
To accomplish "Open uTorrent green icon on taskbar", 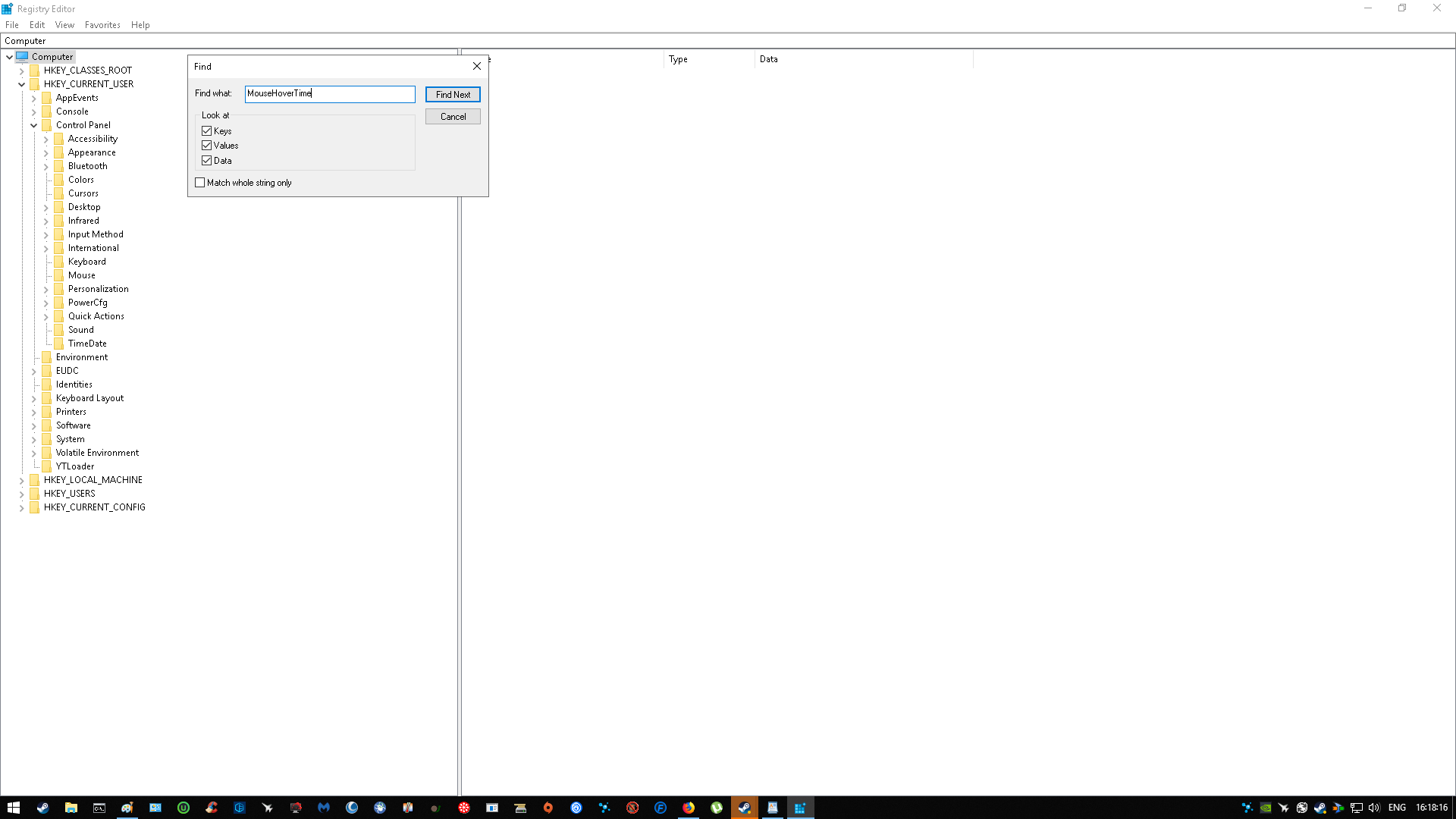I will pyautogui.click(x=717, y=808).
